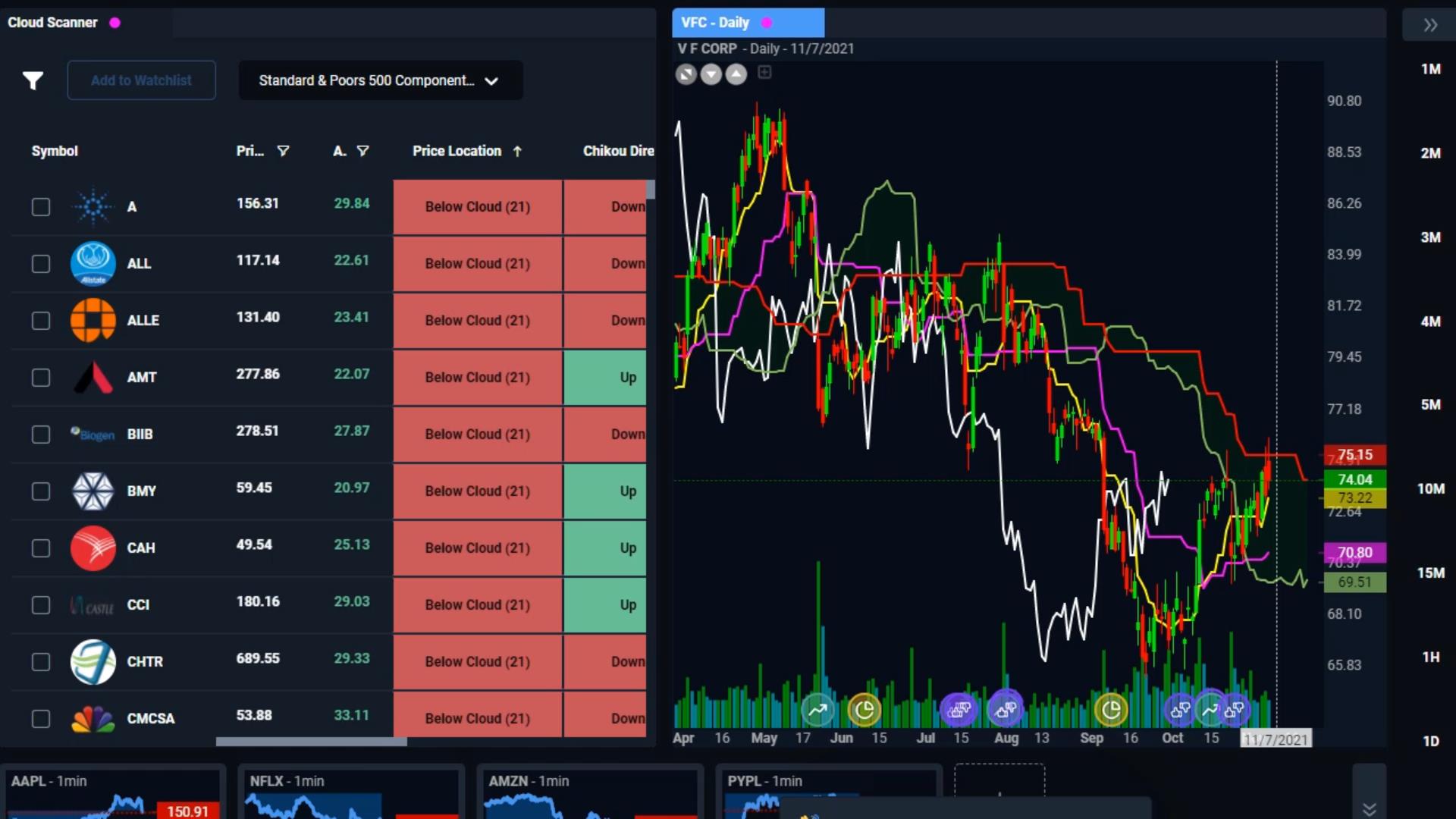Sort by the Price Location column header
The height and width of the screenshot is (819, 1456).
click(467, 151)
